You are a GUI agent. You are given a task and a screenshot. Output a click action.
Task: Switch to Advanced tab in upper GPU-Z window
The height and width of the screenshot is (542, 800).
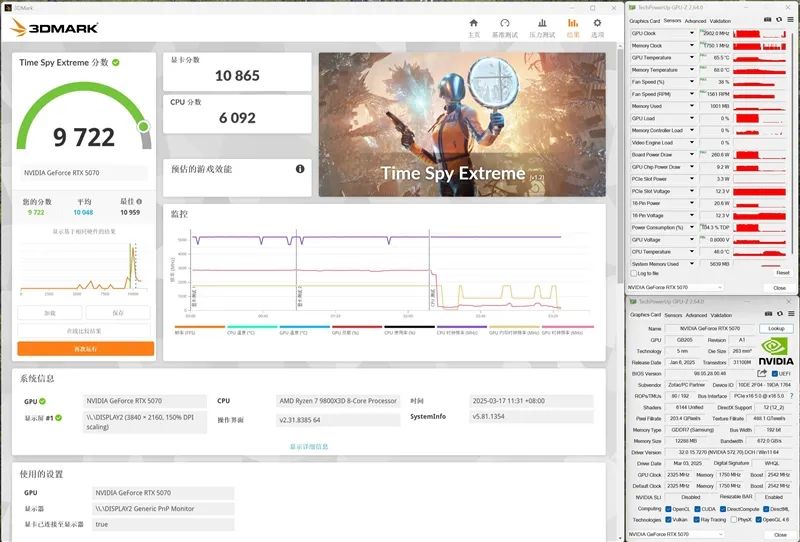click(695, 21)
